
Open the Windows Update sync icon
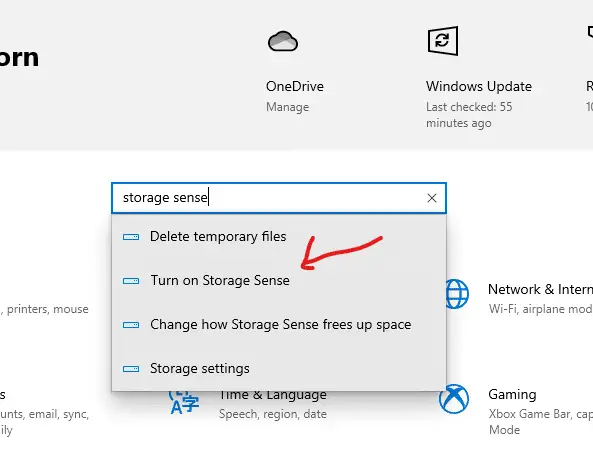pos(442,41)
